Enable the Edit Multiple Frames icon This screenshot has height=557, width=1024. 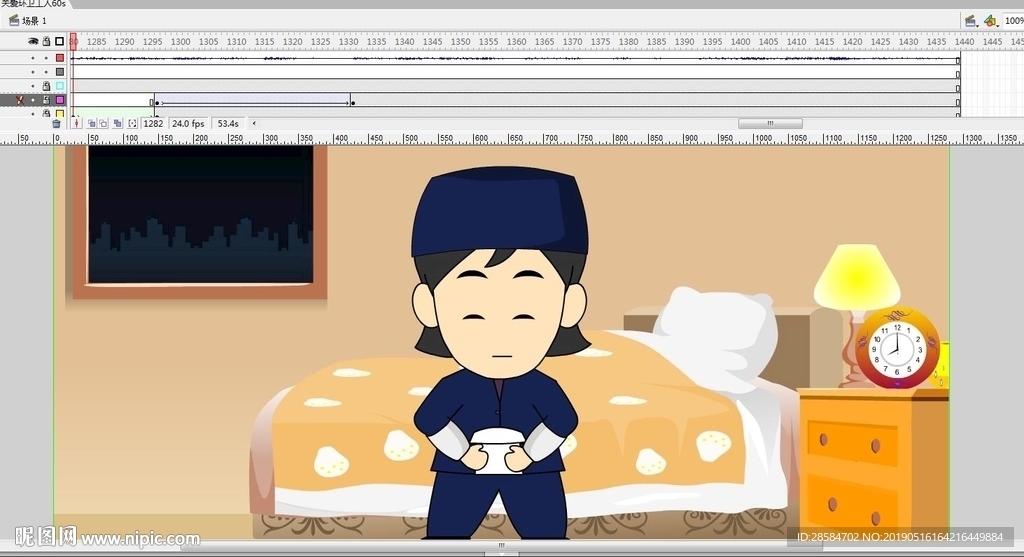118,123
